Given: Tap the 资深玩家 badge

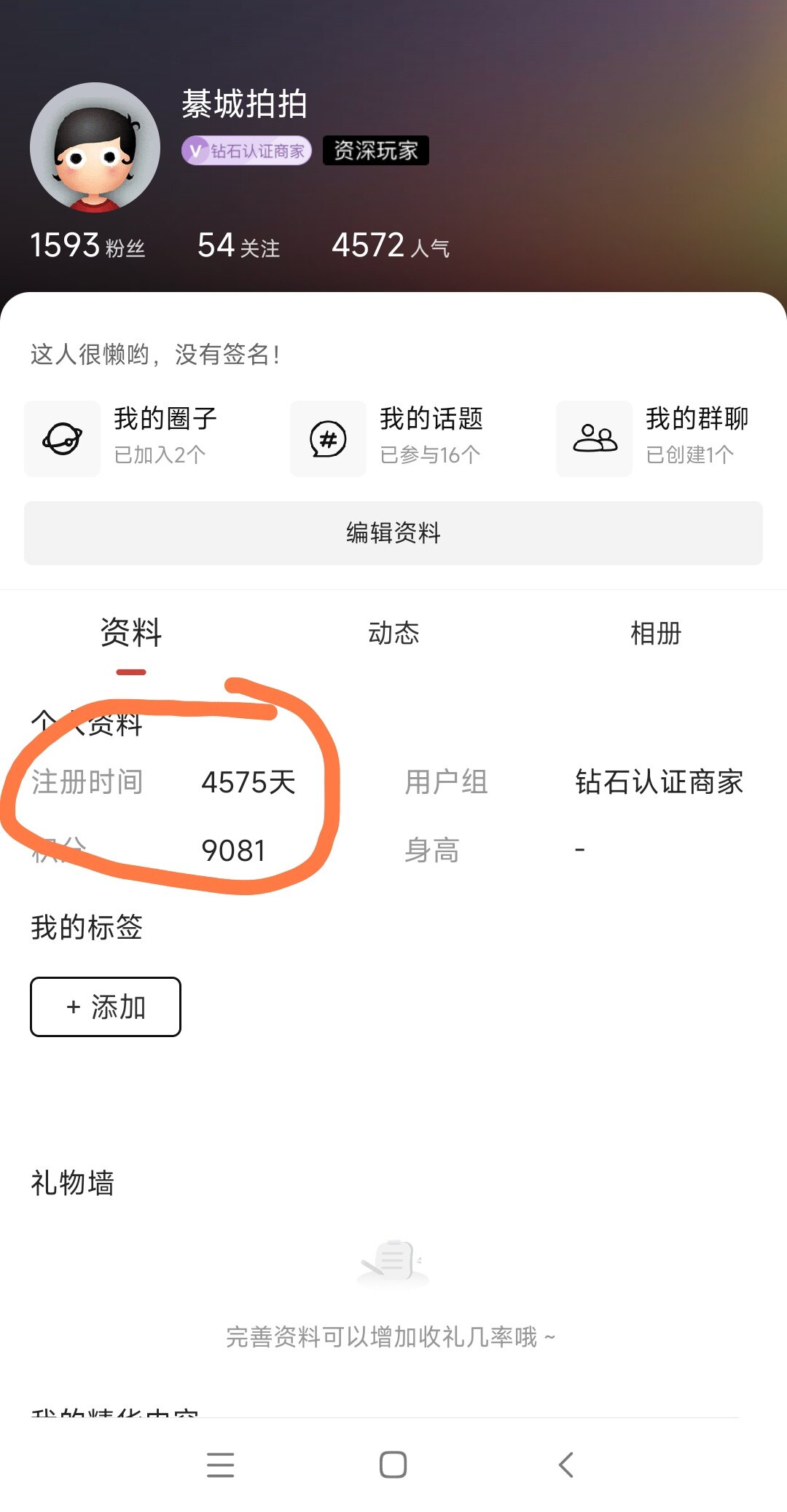Looking at the screenshot, I should tap(375, 151).
